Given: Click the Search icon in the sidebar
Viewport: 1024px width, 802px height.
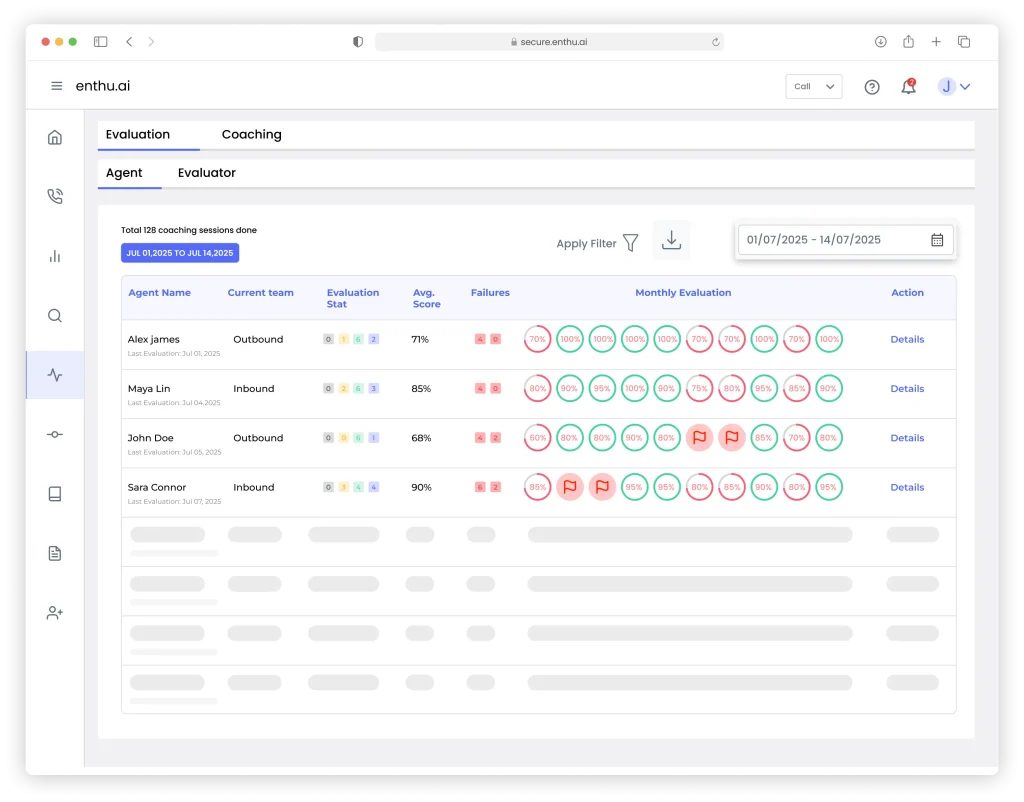Looking at the screenshot, I should tap(54, 315).
